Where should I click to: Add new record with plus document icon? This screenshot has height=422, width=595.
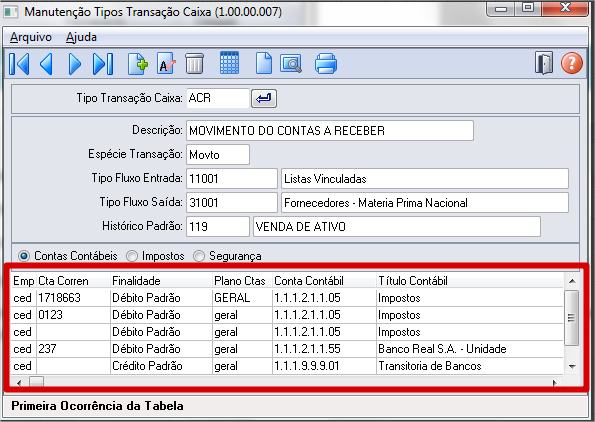tap(137, 64)
